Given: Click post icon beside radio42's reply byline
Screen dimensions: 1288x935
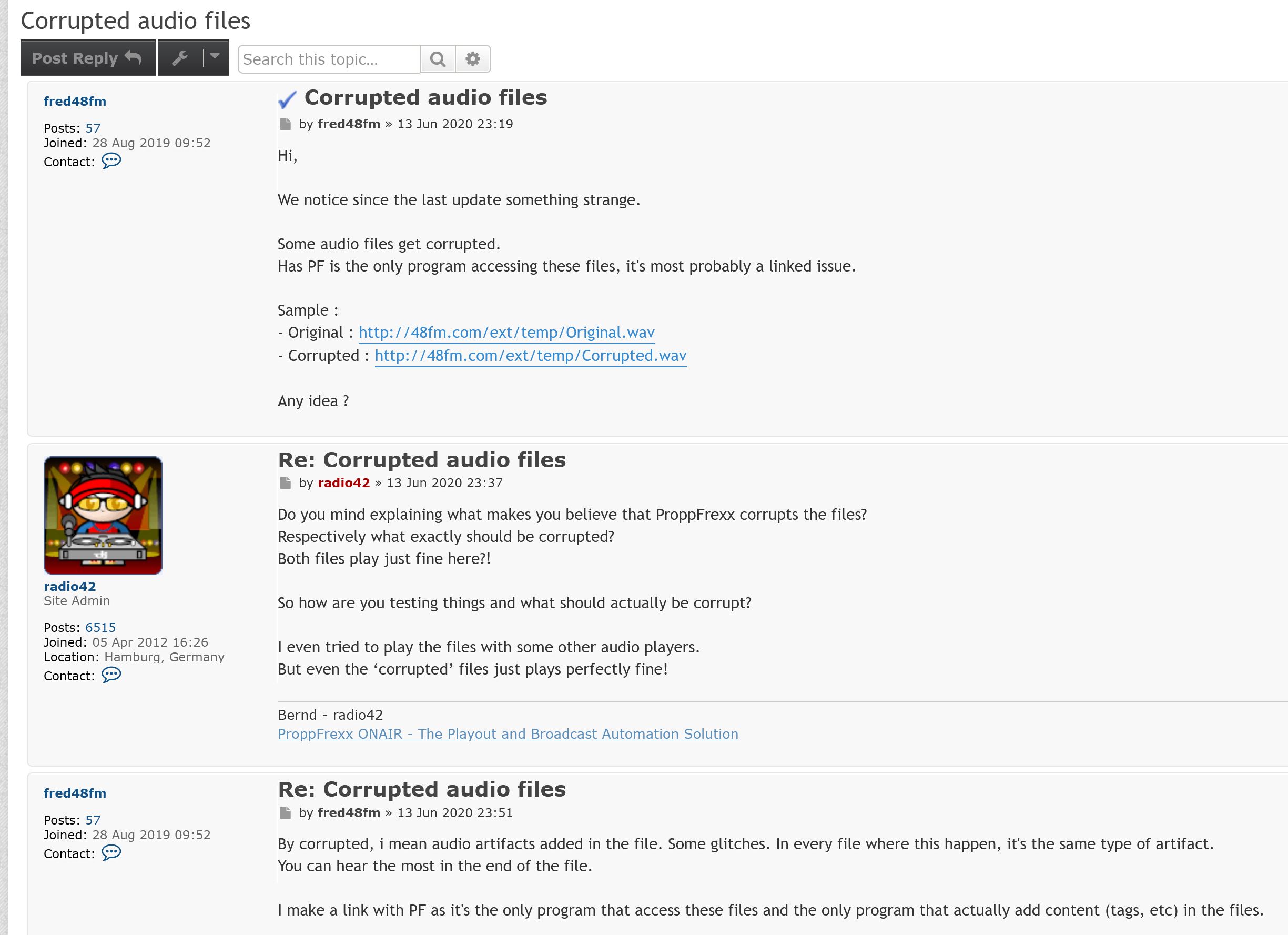Looking at the screenshot, I should point(286,483).
